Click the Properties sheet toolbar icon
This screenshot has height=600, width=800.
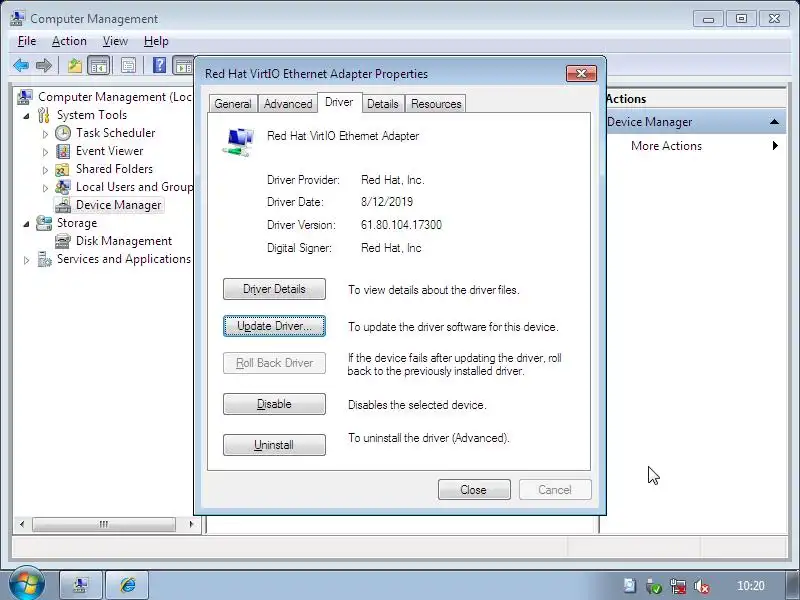pyautogui.click(x=129, y=65)
